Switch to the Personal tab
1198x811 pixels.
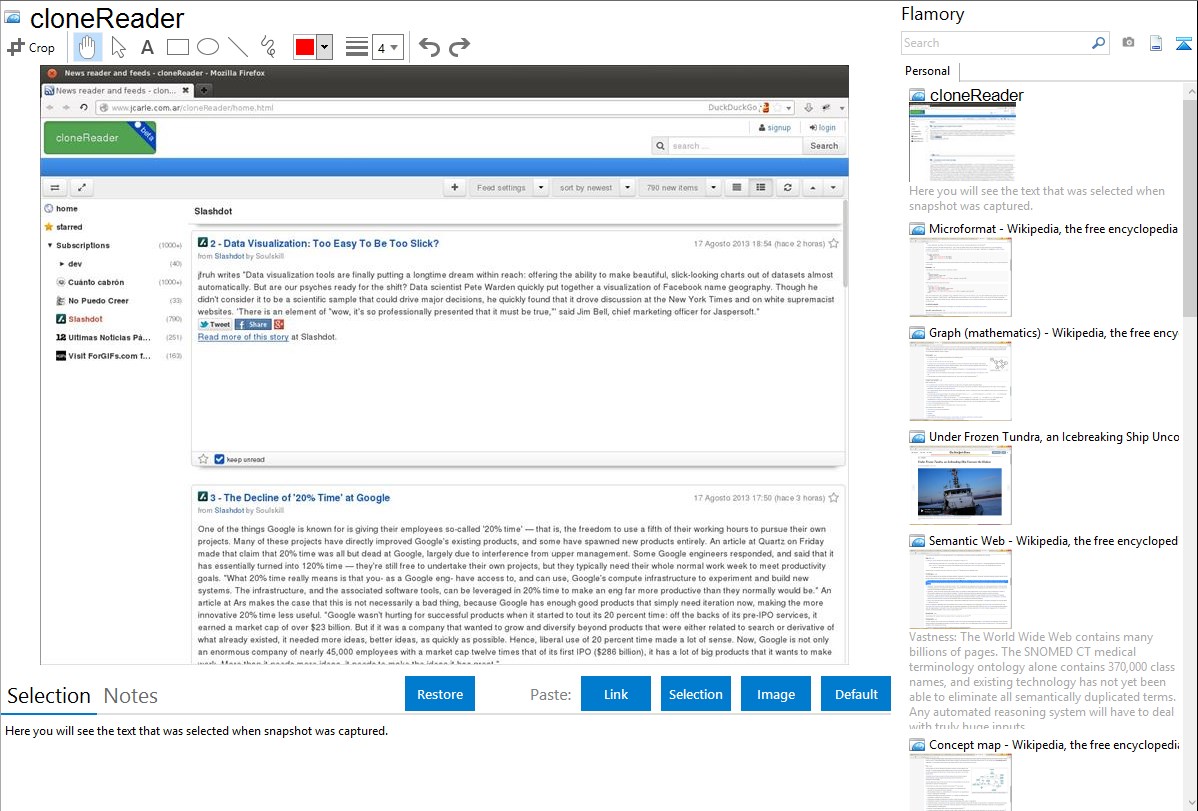tap(928, 71)
